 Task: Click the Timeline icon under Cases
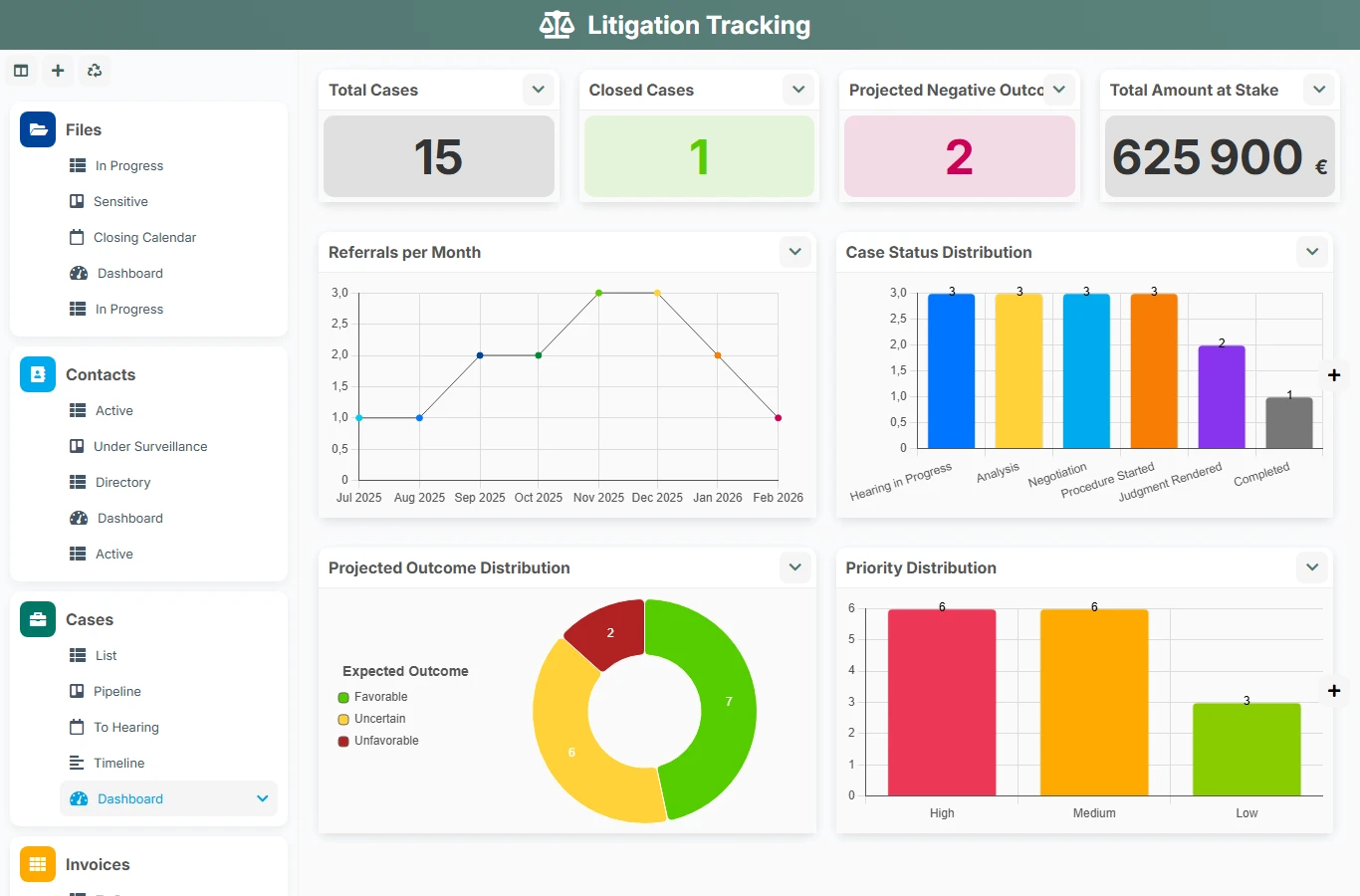pos(77,763)
